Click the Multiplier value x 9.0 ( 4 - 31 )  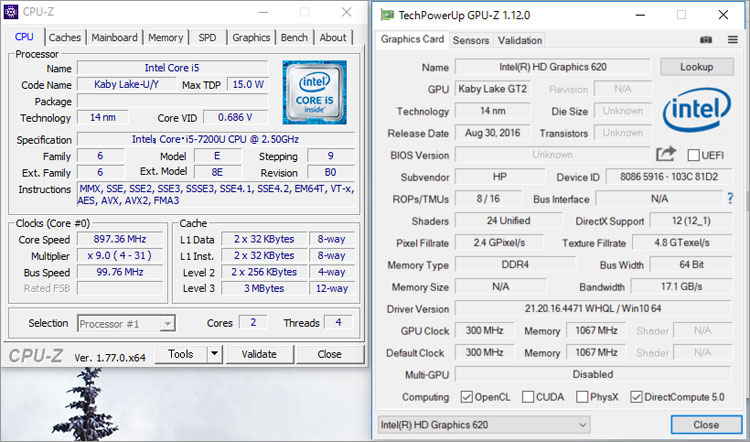(x=120, y=255)
